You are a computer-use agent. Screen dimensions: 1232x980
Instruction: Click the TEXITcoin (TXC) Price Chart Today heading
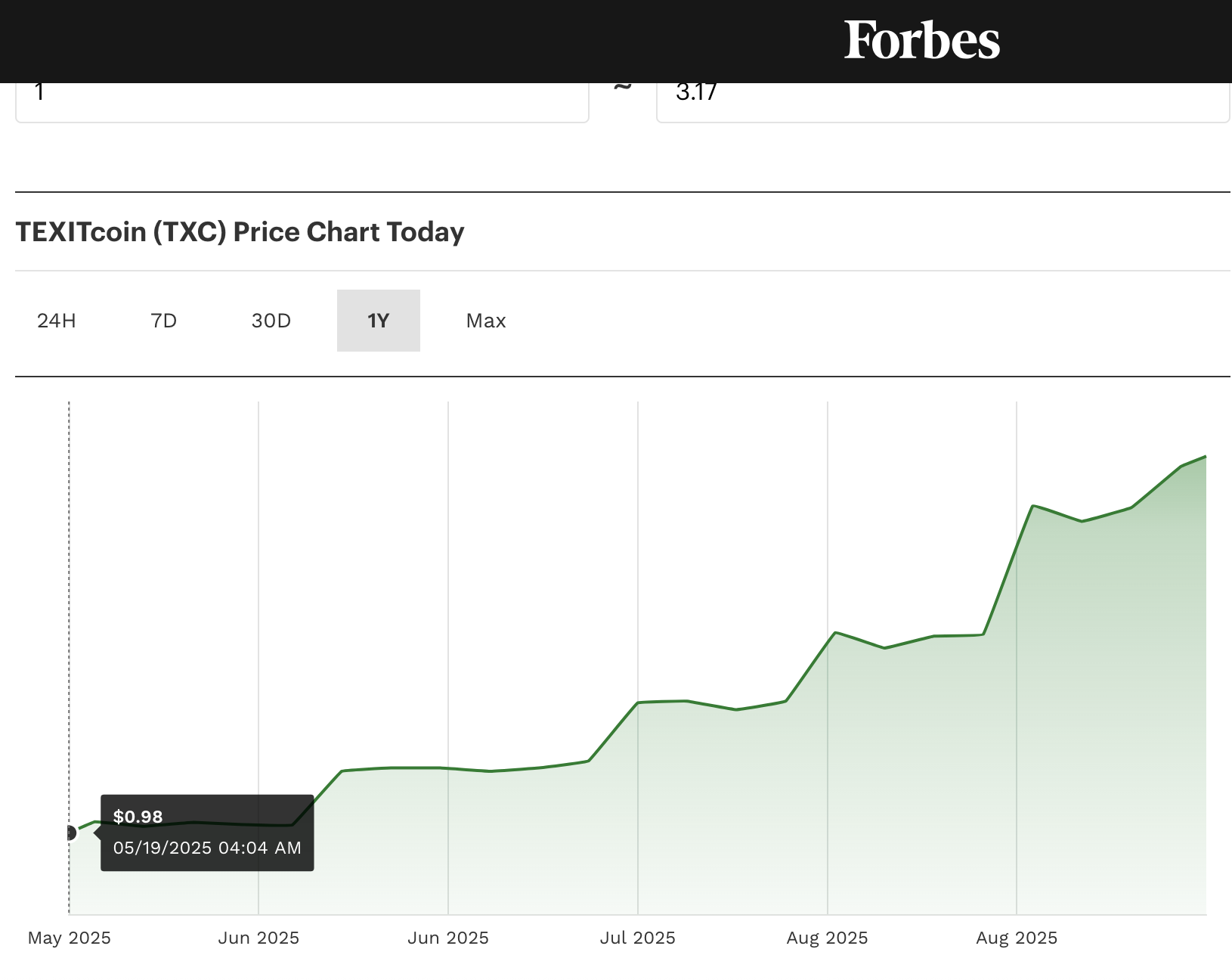coord(240,232)
